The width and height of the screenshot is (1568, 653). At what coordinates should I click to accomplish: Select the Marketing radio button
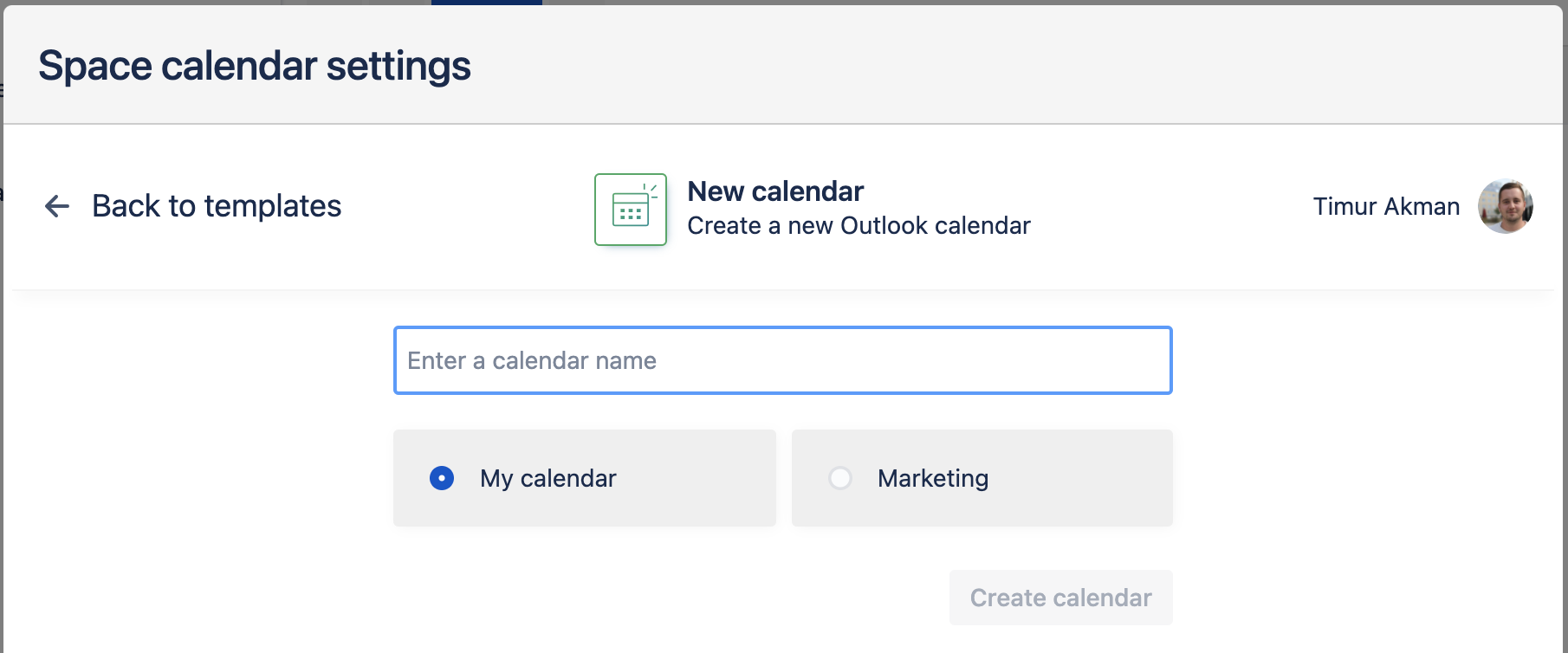coord(839,477)
